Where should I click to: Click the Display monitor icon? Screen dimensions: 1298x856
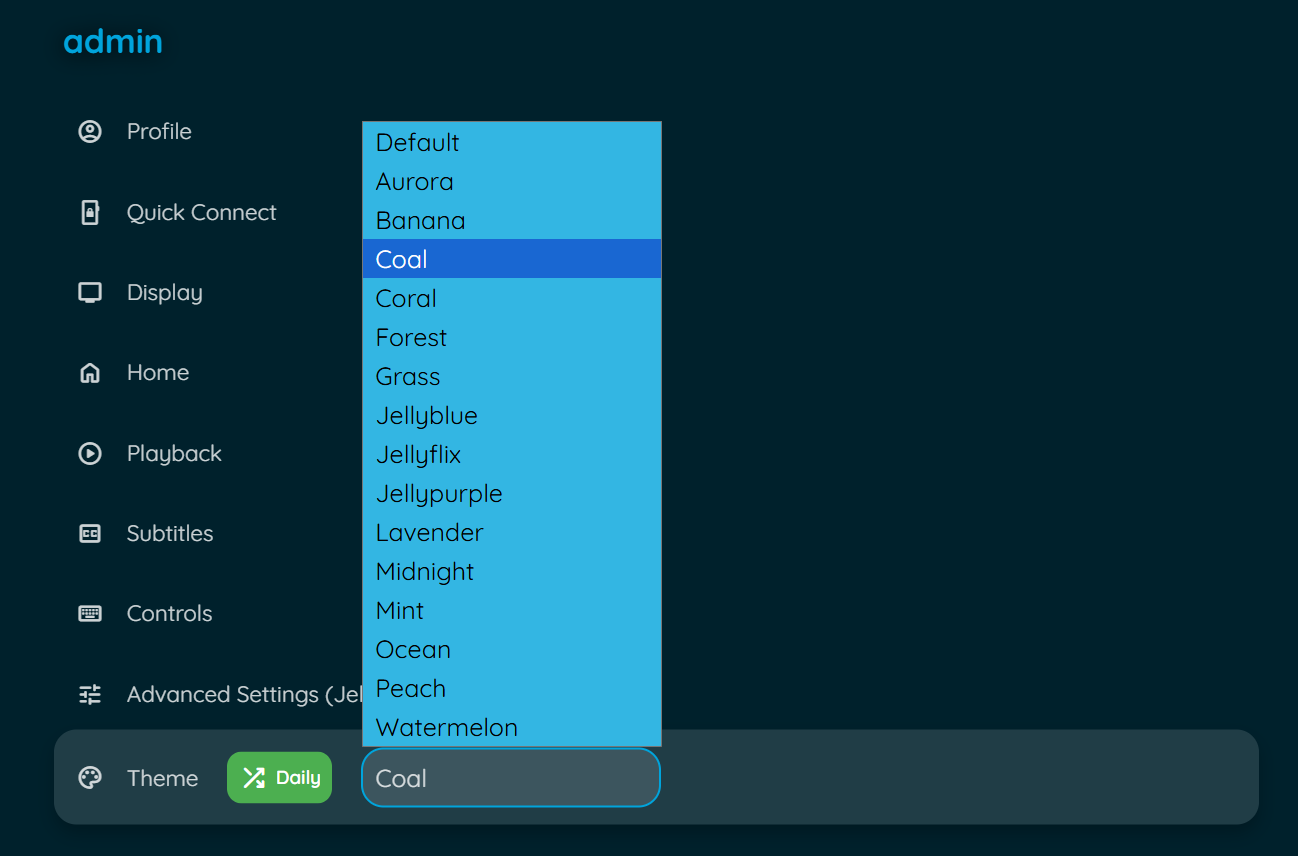90,292
